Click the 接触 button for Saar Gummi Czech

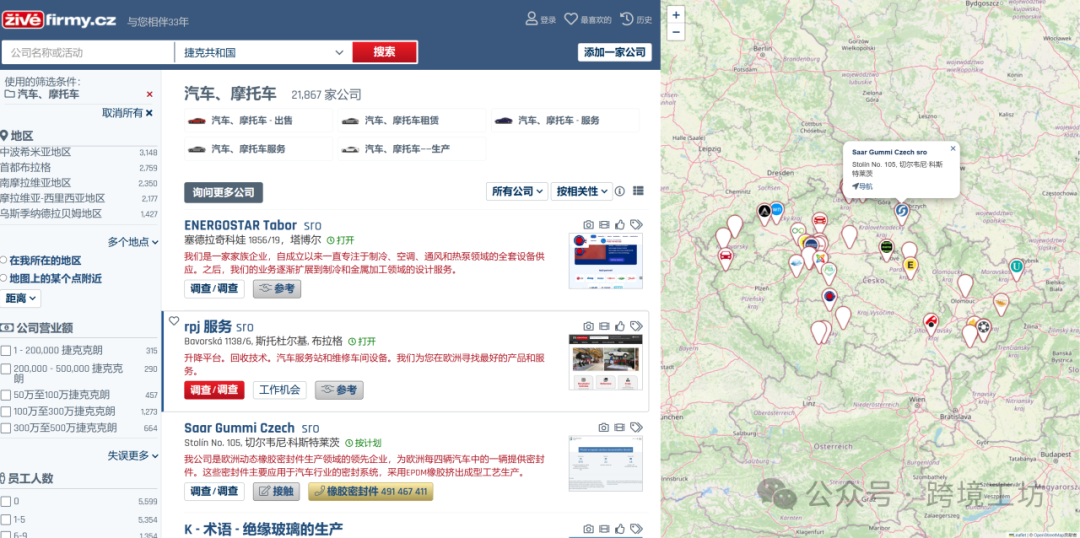tap(276, 492)
